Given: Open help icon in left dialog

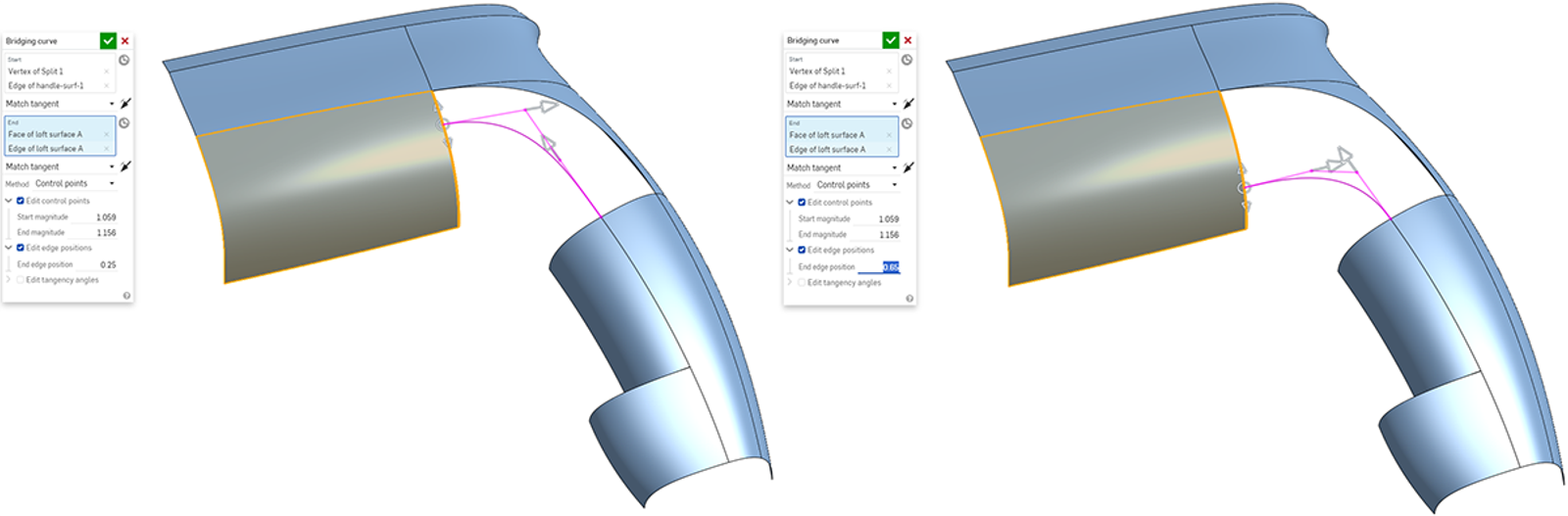Looking at the screenshot, I should coord(126,295).
